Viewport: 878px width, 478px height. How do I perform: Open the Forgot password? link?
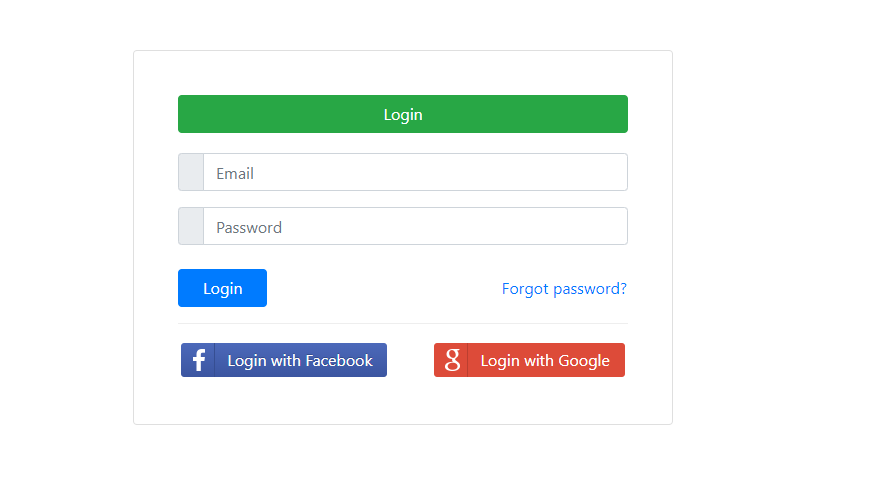564,289
